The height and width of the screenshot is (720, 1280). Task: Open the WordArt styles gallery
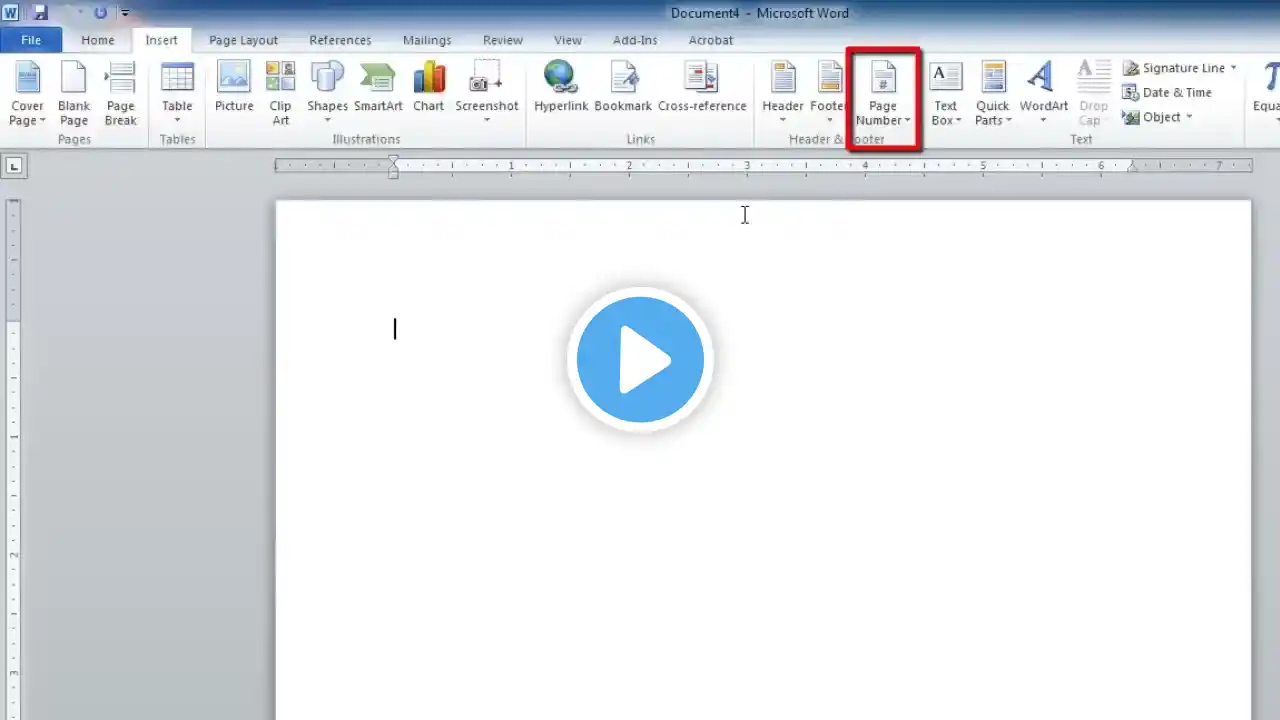(1044, 93)
